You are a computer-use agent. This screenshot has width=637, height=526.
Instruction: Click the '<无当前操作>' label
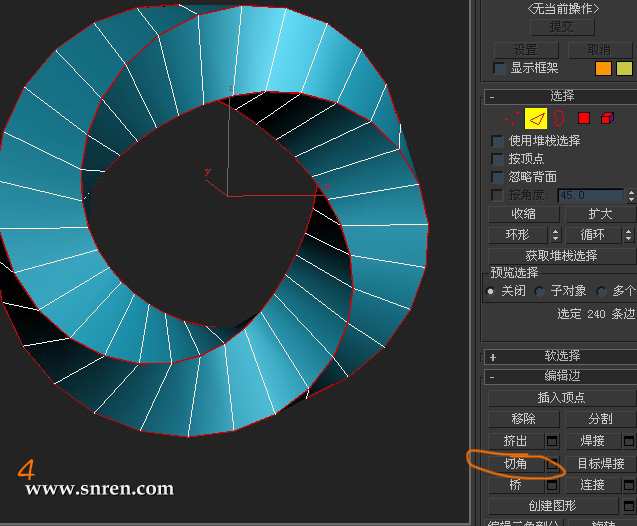[x=563, y=9]
